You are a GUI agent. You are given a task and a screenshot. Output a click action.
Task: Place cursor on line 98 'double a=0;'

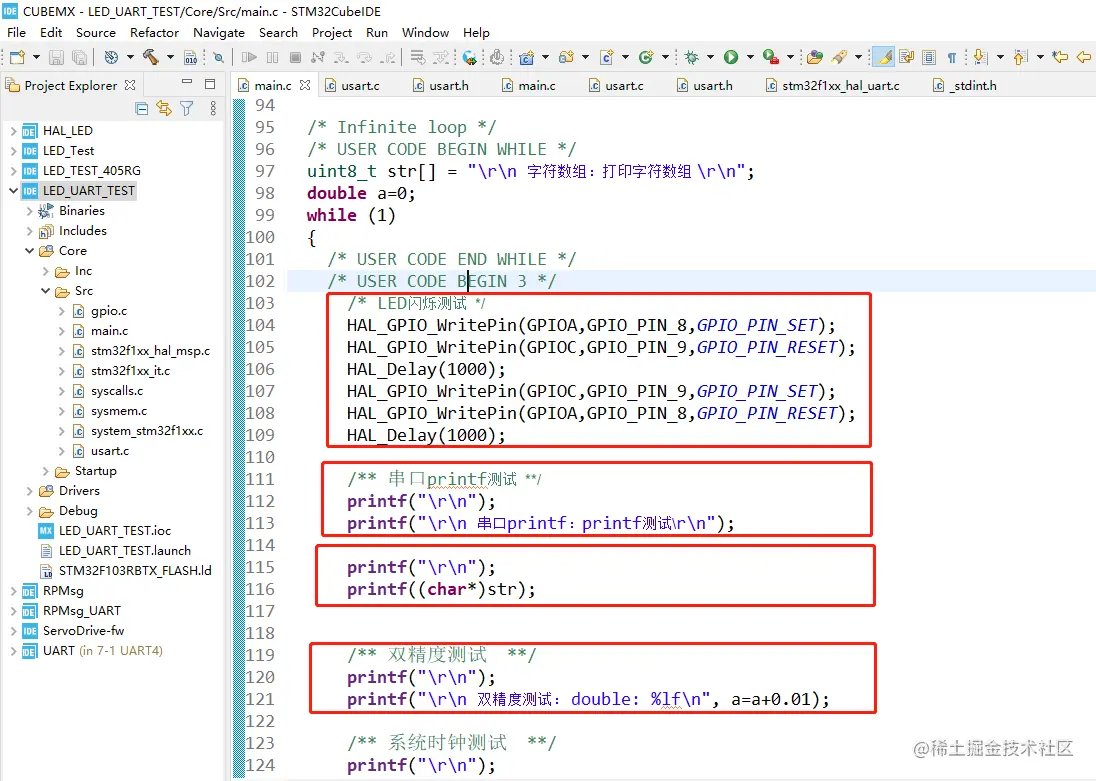tap(361, 193)
